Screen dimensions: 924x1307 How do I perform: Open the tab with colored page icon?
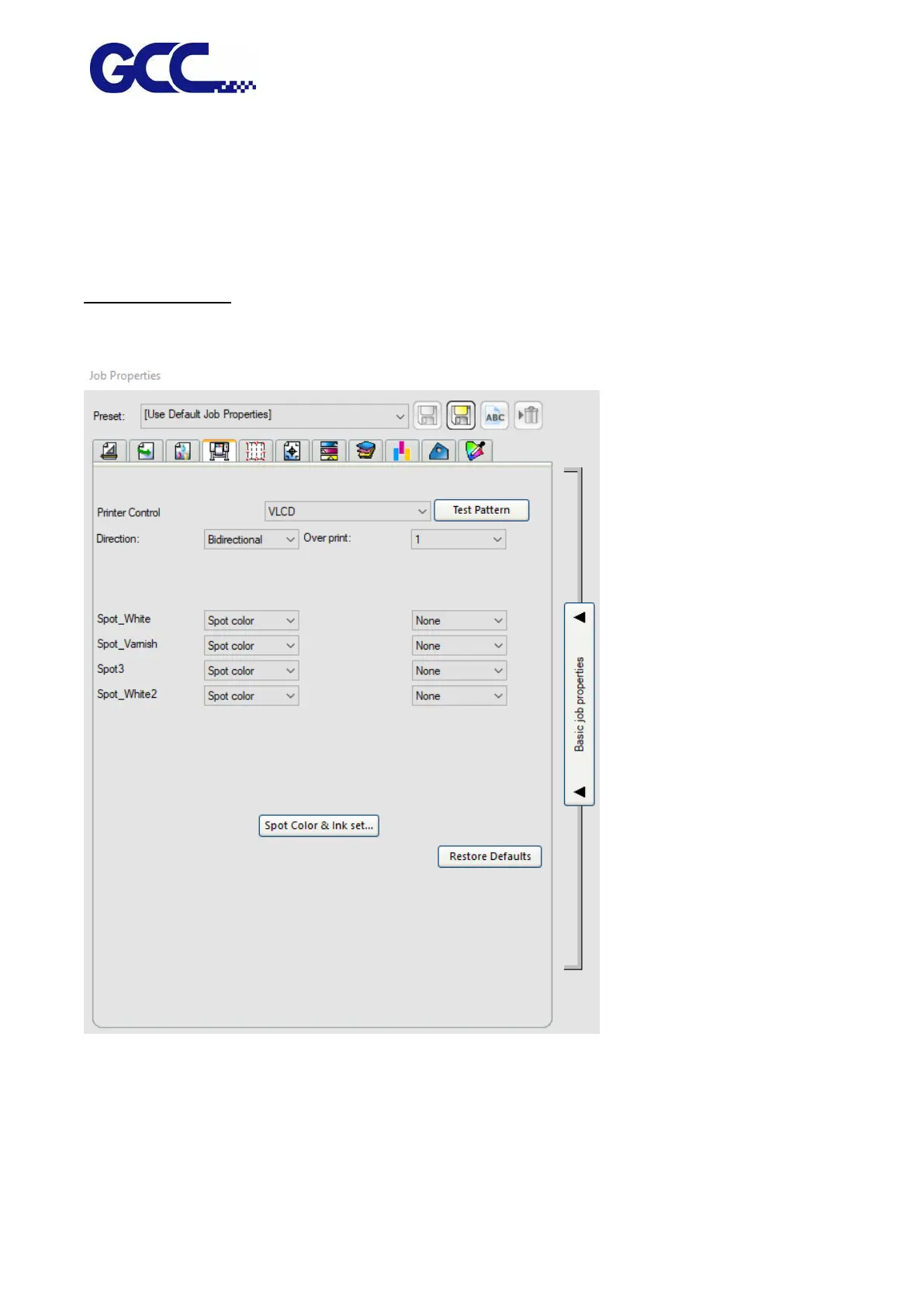pos(182,451)
